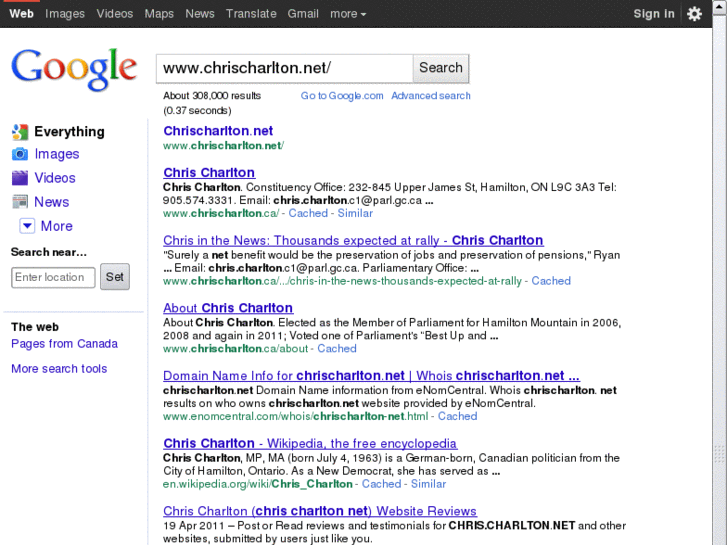Viewport: 727px width, 545px height.
Task: Open Cached for chrischarlton.ca/ result
Action: (308, 213)
